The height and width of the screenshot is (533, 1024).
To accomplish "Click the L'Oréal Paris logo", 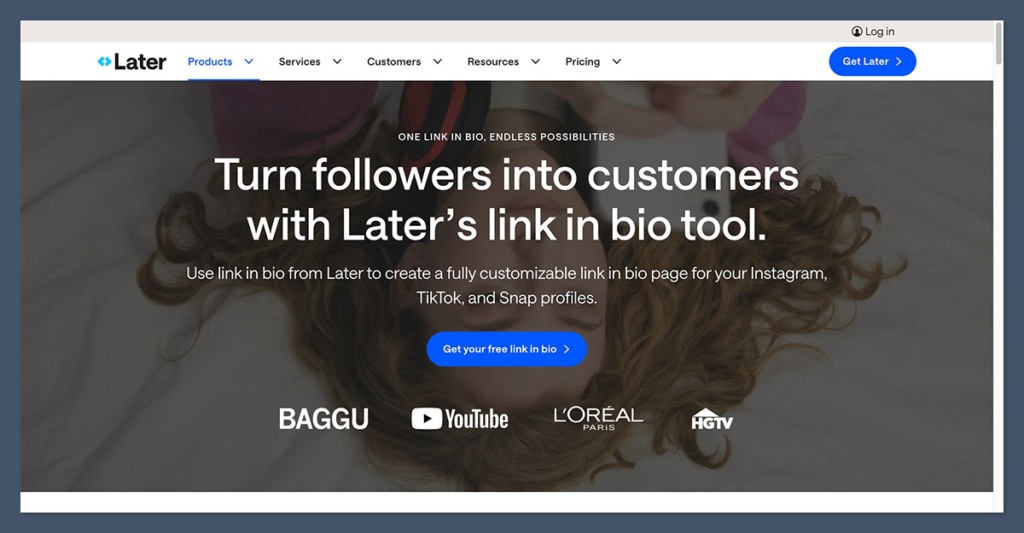I will pos(598,418).
